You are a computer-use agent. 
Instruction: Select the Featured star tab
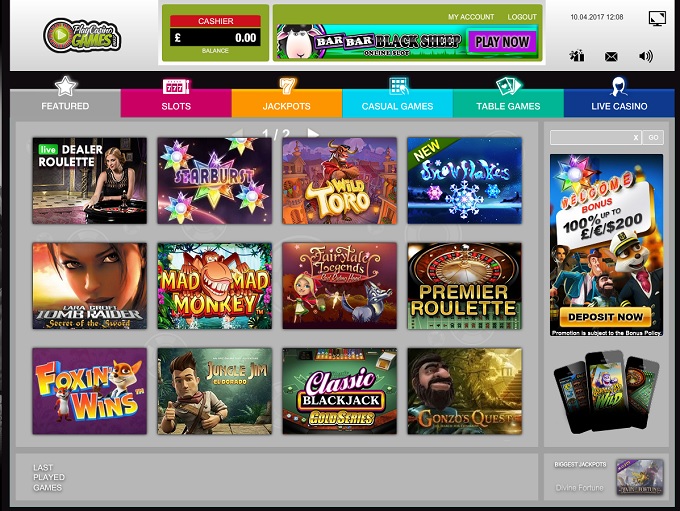tap(65, 97)
